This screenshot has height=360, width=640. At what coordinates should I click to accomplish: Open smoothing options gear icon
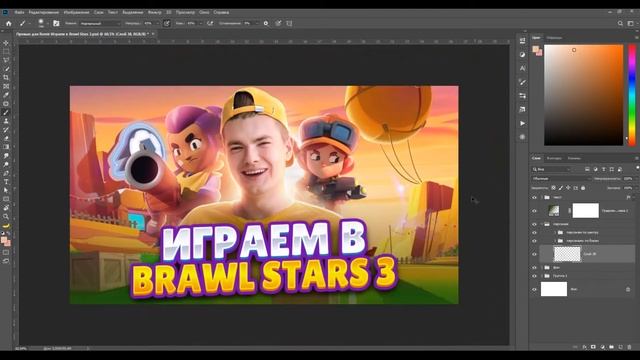pyautogui.click(x=266, y=23)
